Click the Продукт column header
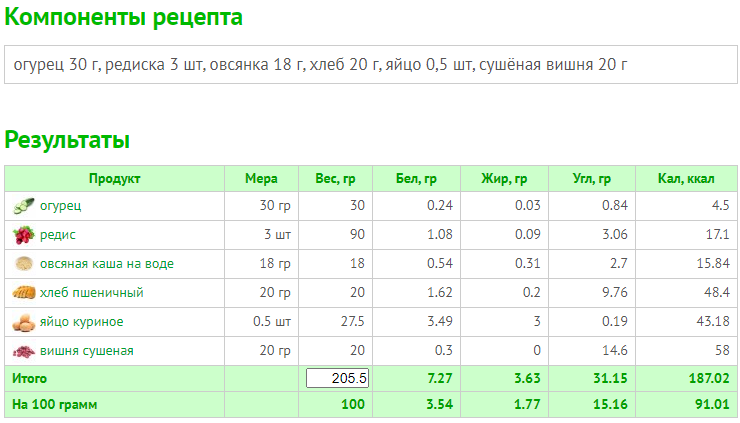Screen dimensions: 740x423 (115, 179)
